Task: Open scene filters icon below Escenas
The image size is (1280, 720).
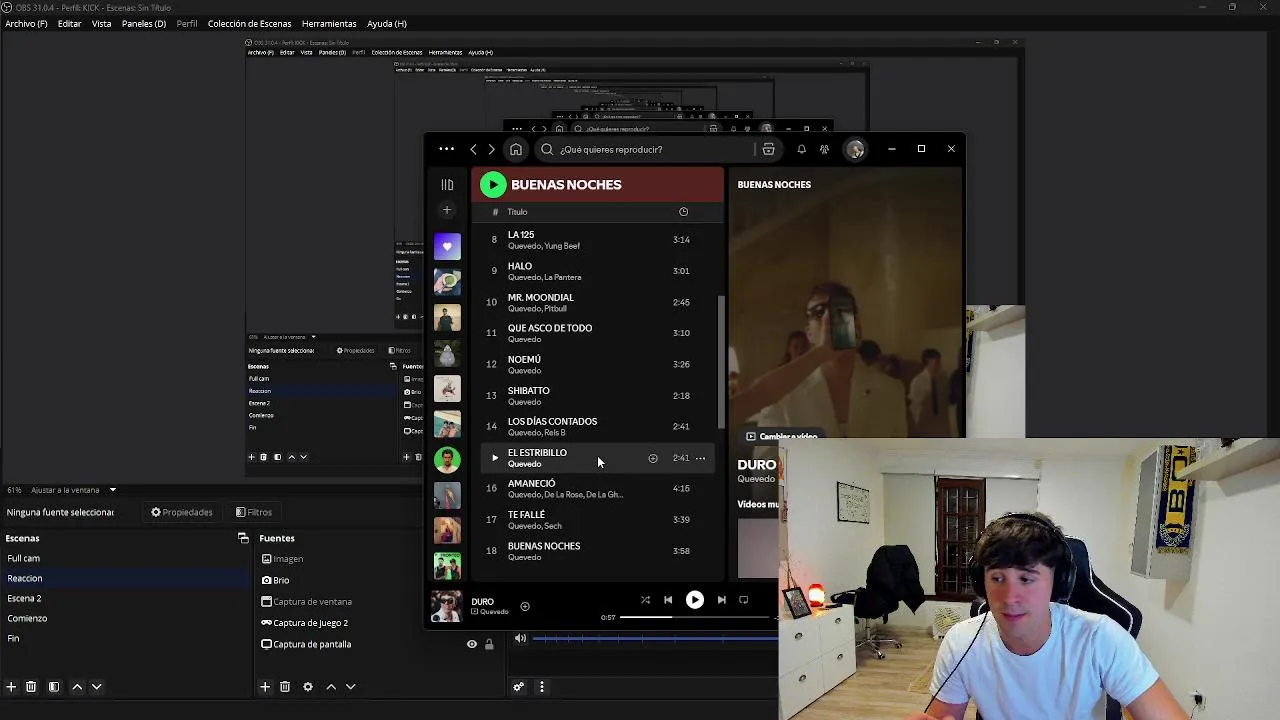Action: pyautogui.click(x=54, y=687)
